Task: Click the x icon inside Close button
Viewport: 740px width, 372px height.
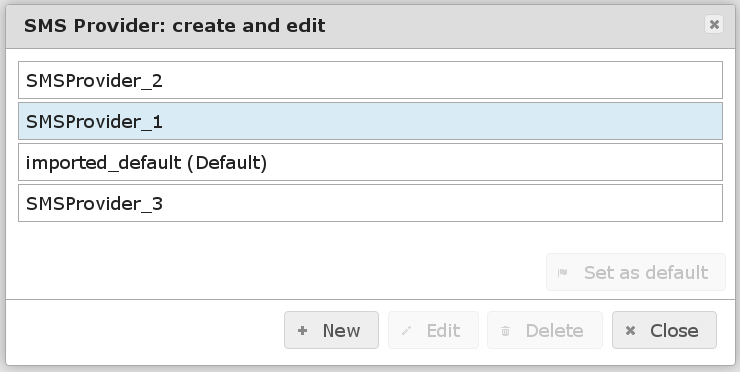Action: [630, 331]
